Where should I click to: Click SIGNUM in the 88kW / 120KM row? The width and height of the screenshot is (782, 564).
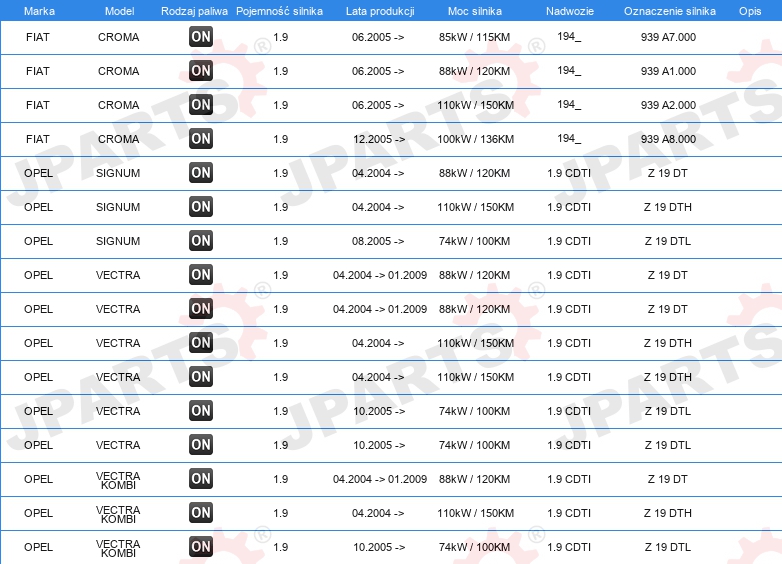click(x=118, y=173)
